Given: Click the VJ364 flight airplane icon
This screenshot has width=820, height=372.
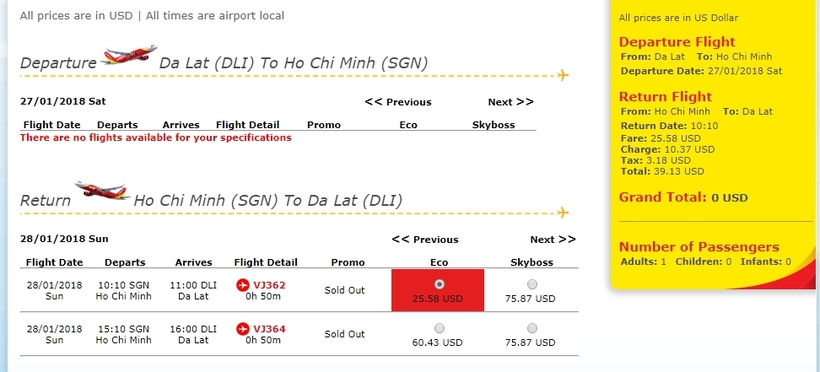Looking at the screenshot, I should pyautogui.click(x=243, y=329).
